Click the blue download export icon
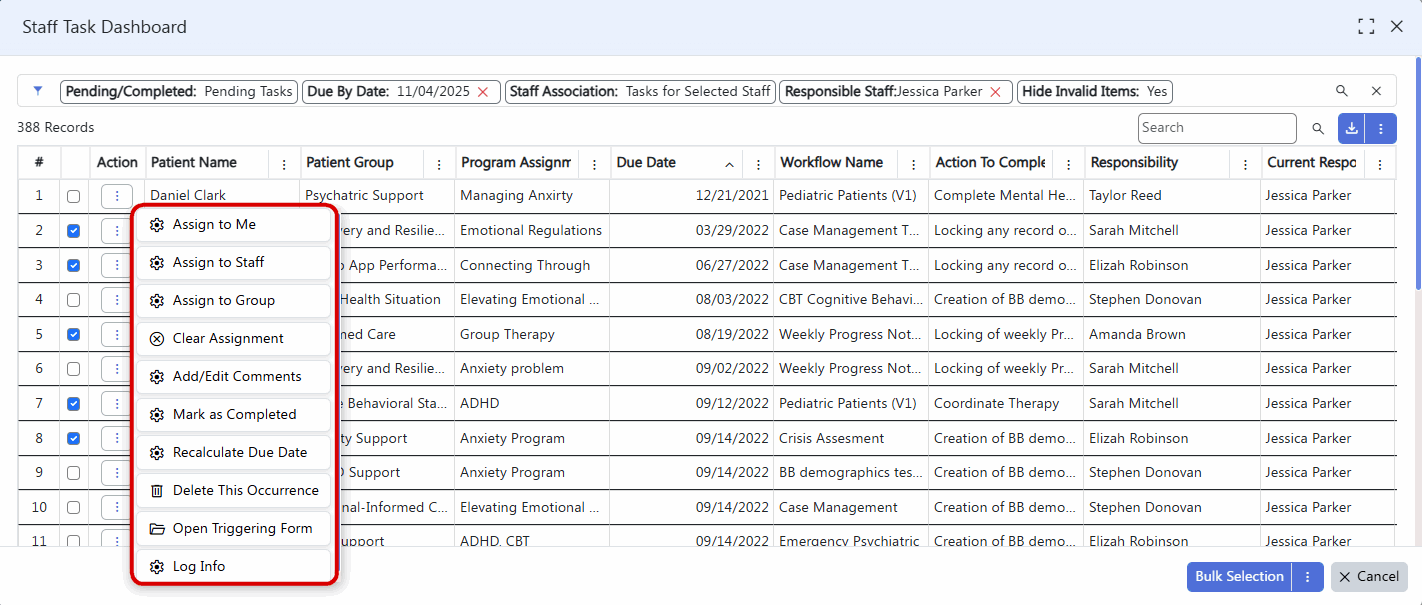Viewport: 1422px width, 605px height. pyautogui.click(x=1351, y=128)
